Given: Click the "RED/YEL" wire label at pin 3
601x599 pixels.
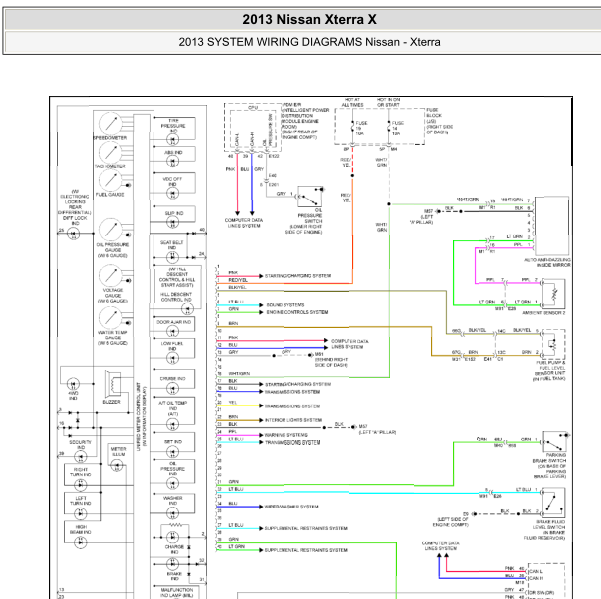Looking at the screenshot, I should pos(238,280).
